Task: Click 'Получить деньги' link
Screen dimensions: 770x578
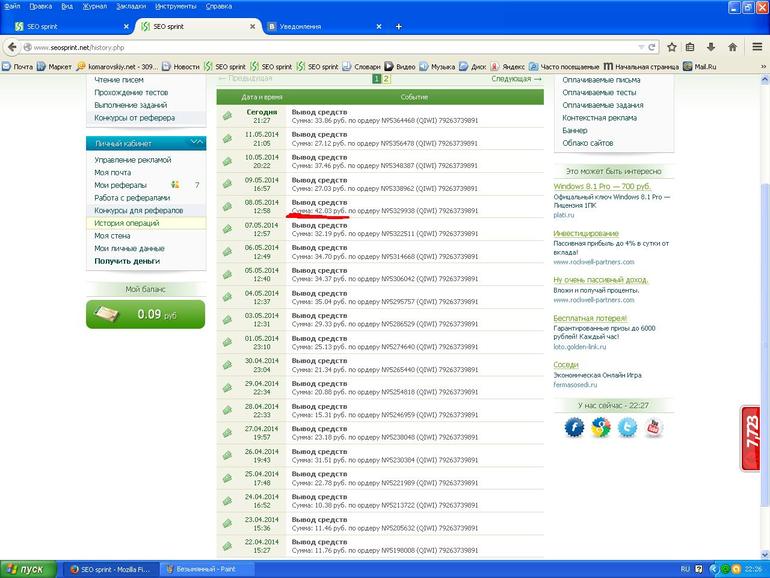Action: click(126, 261)
